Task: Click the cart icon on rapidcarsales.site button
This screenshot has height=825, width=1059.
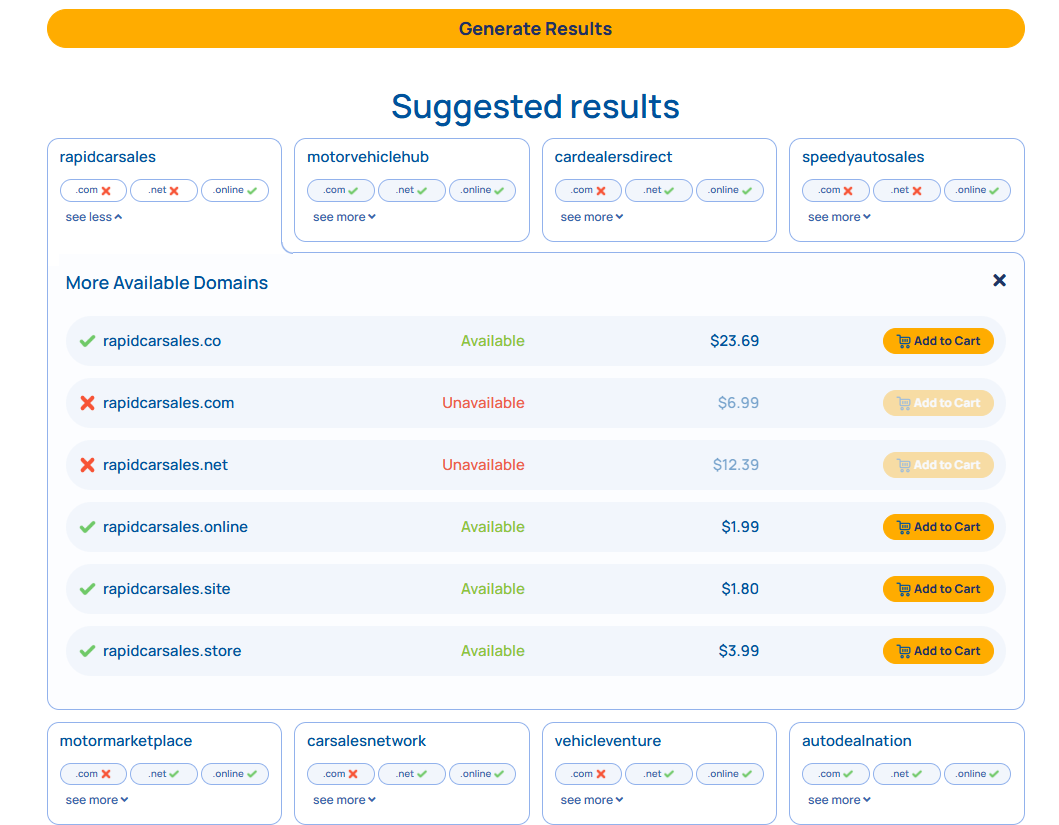Action: click(x=904, y=588)
